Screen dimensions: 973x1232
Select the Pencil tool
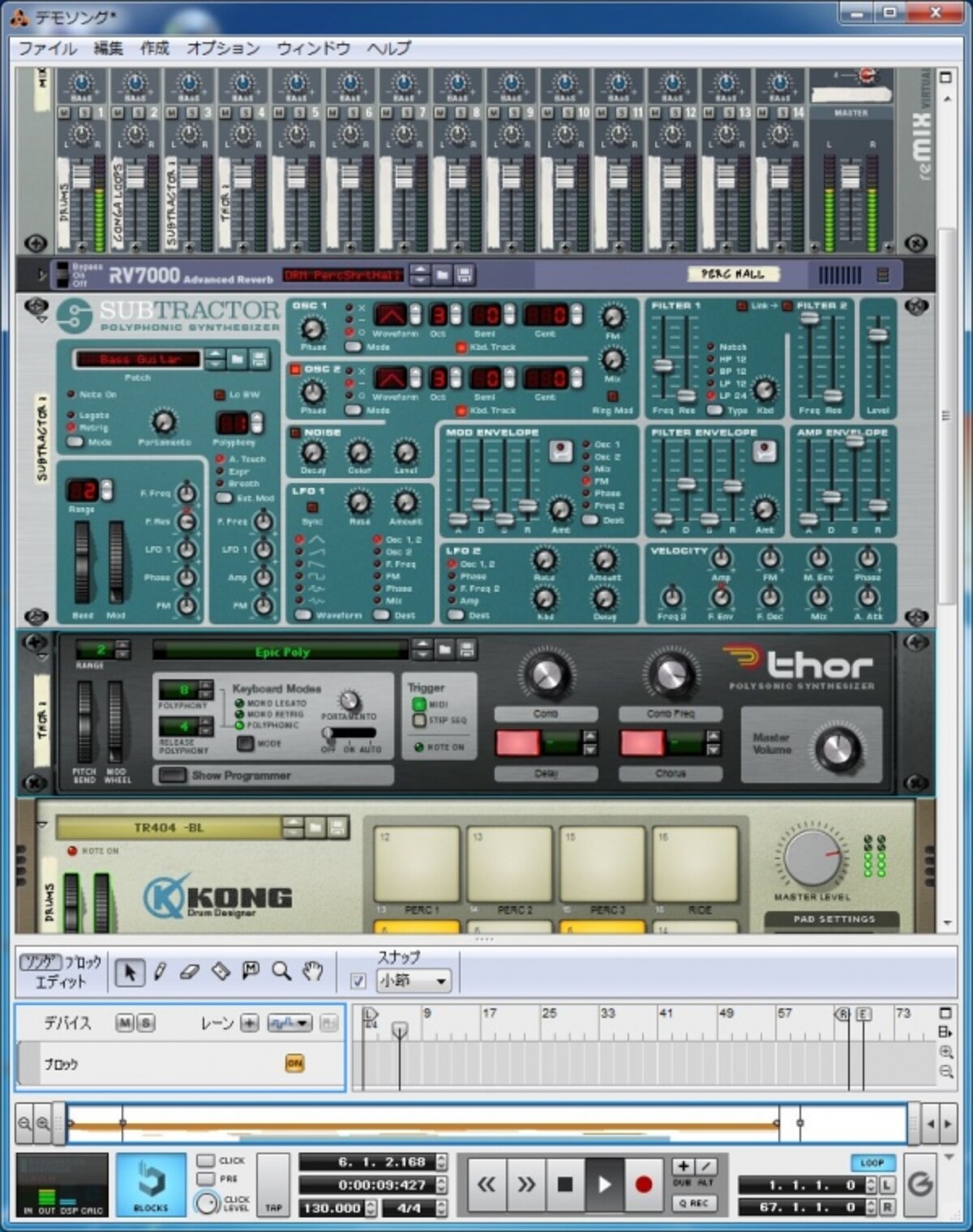click(160, 971)
